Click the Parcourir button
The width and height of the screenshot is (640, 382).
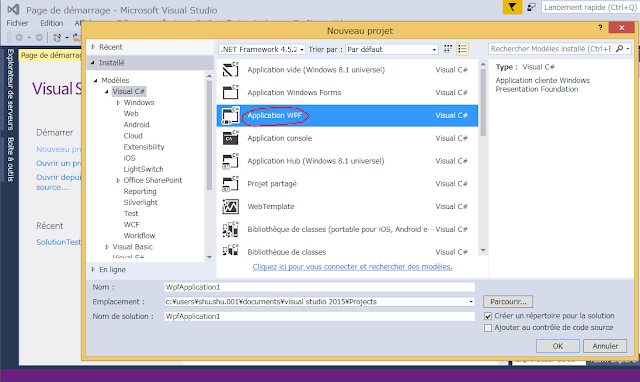click(x=508, y=302)
